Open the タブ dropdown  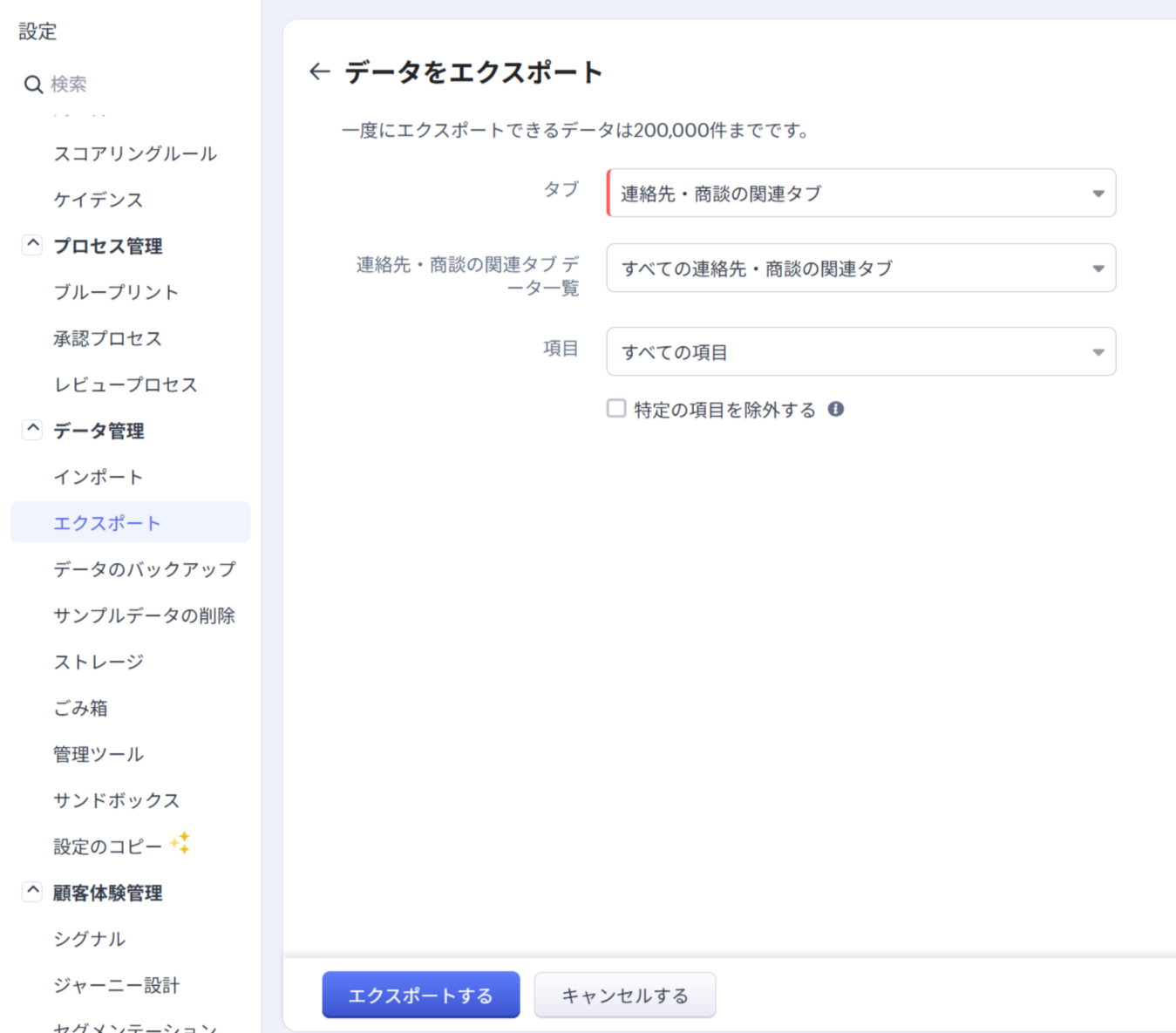[x=860, y=194]
